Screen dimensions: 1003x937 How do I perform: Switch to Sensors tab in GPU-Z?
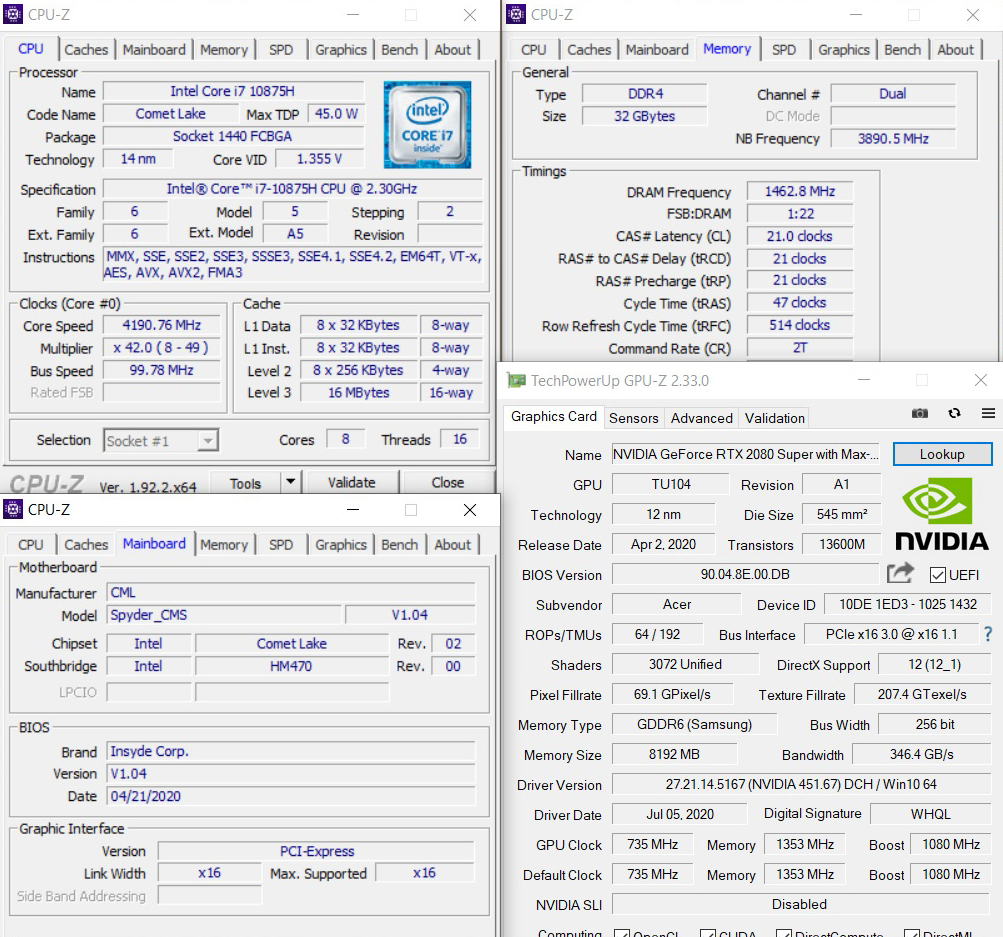[633, 418]
